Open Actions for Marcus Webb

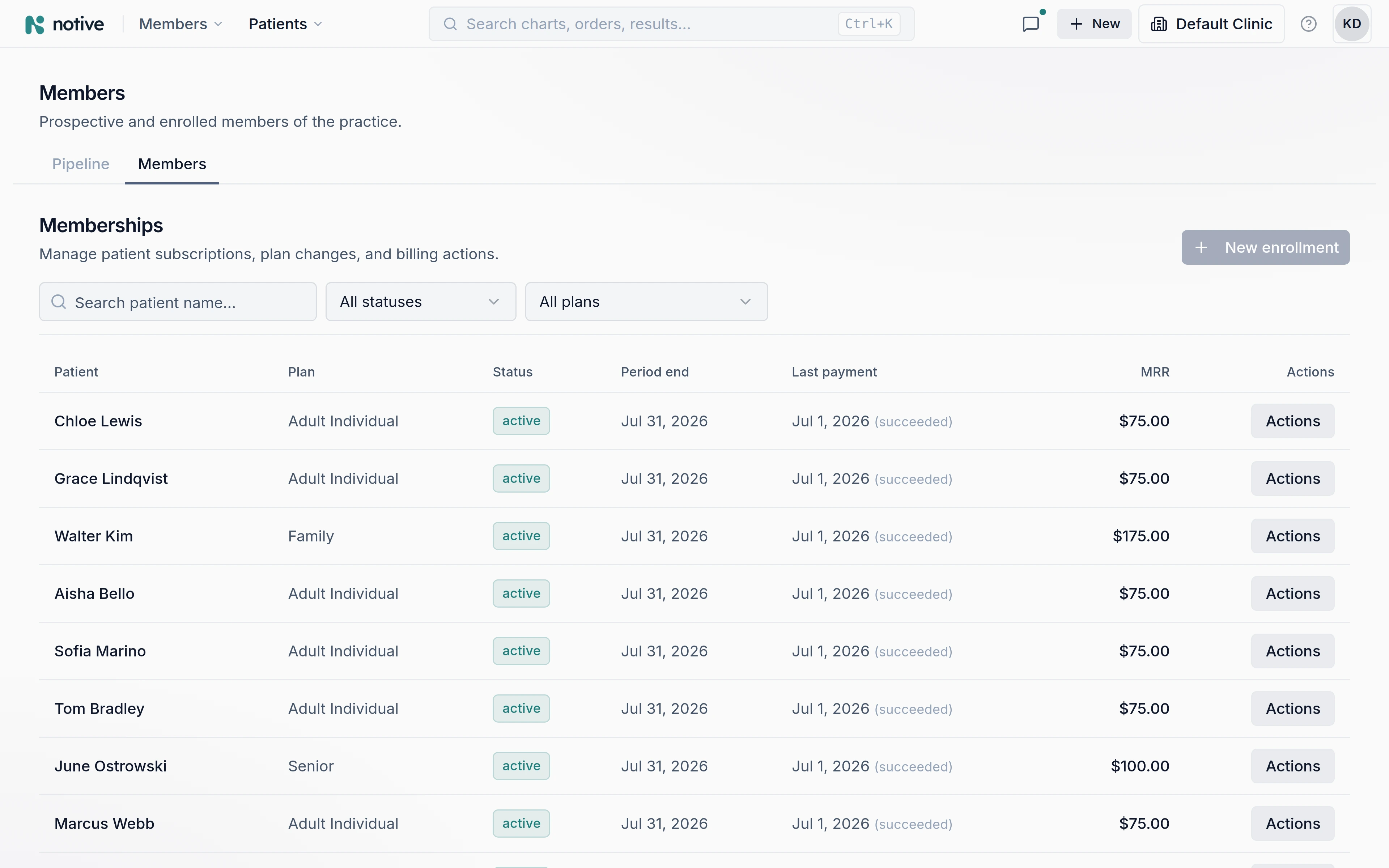[1292, 823]
